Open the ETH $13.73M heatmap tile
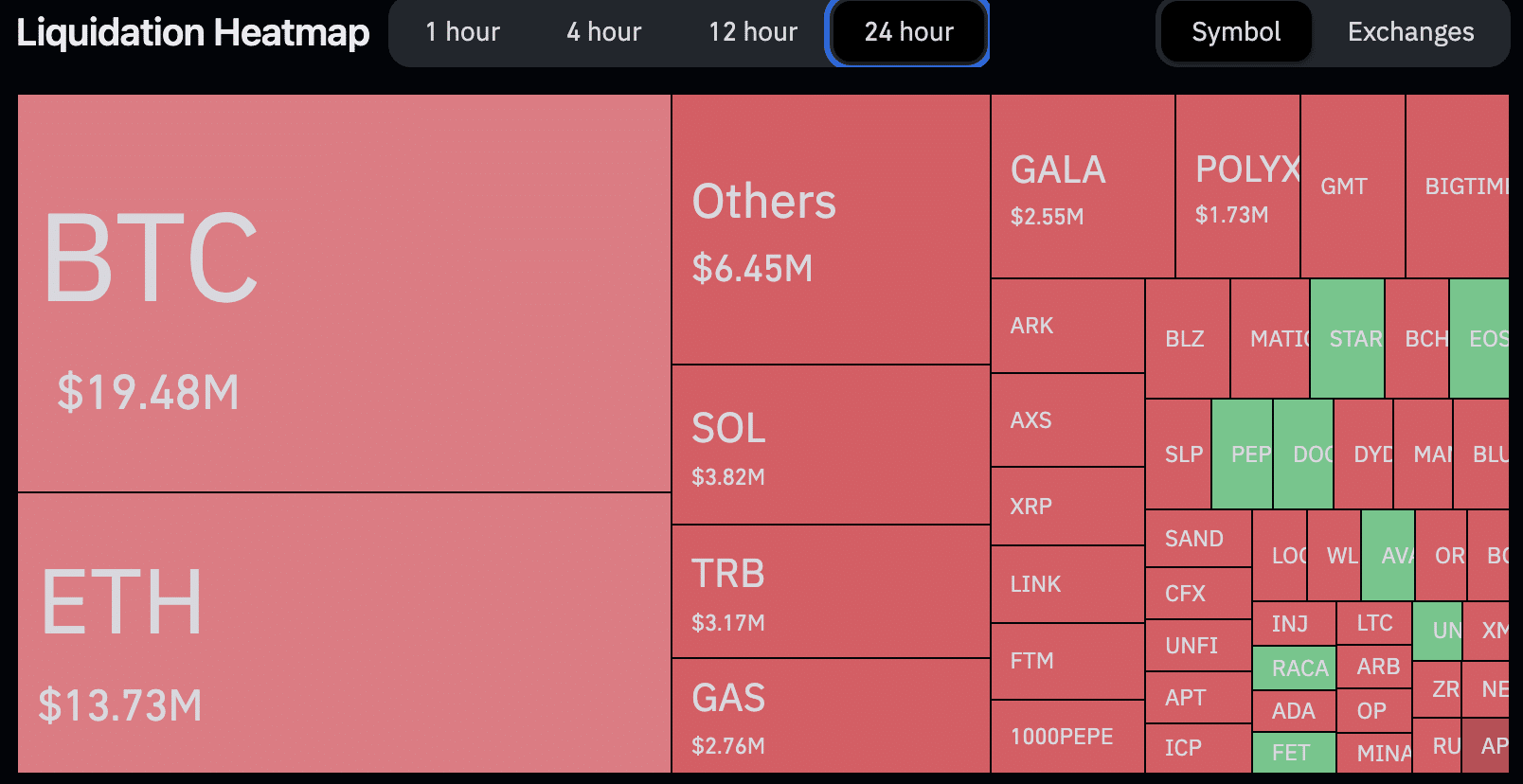Image resolution: width=1523 pixels, height=784 pixels. click(x=344, y=633)
